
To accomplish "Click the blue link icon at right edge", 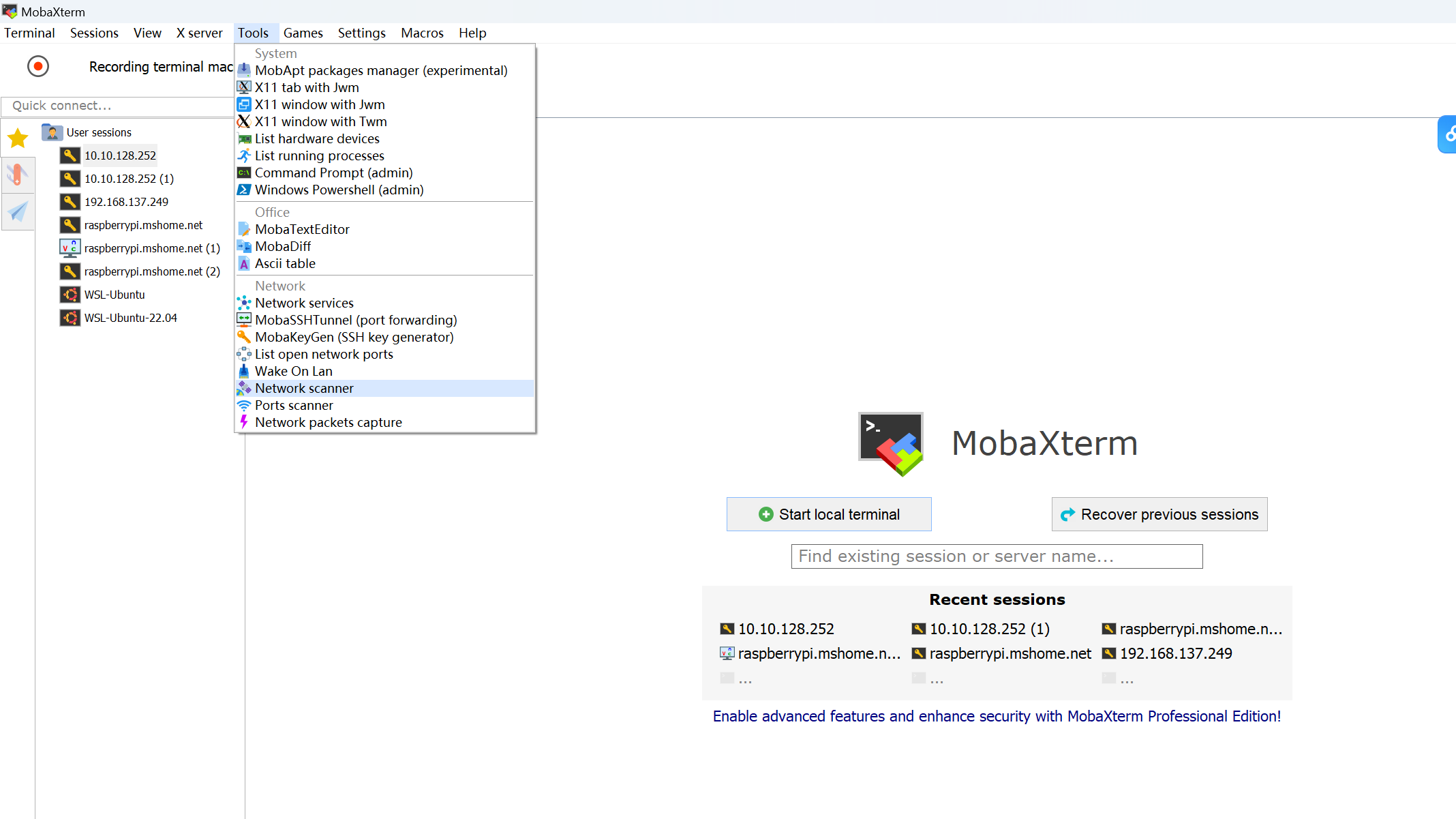I will (1448, 134).
